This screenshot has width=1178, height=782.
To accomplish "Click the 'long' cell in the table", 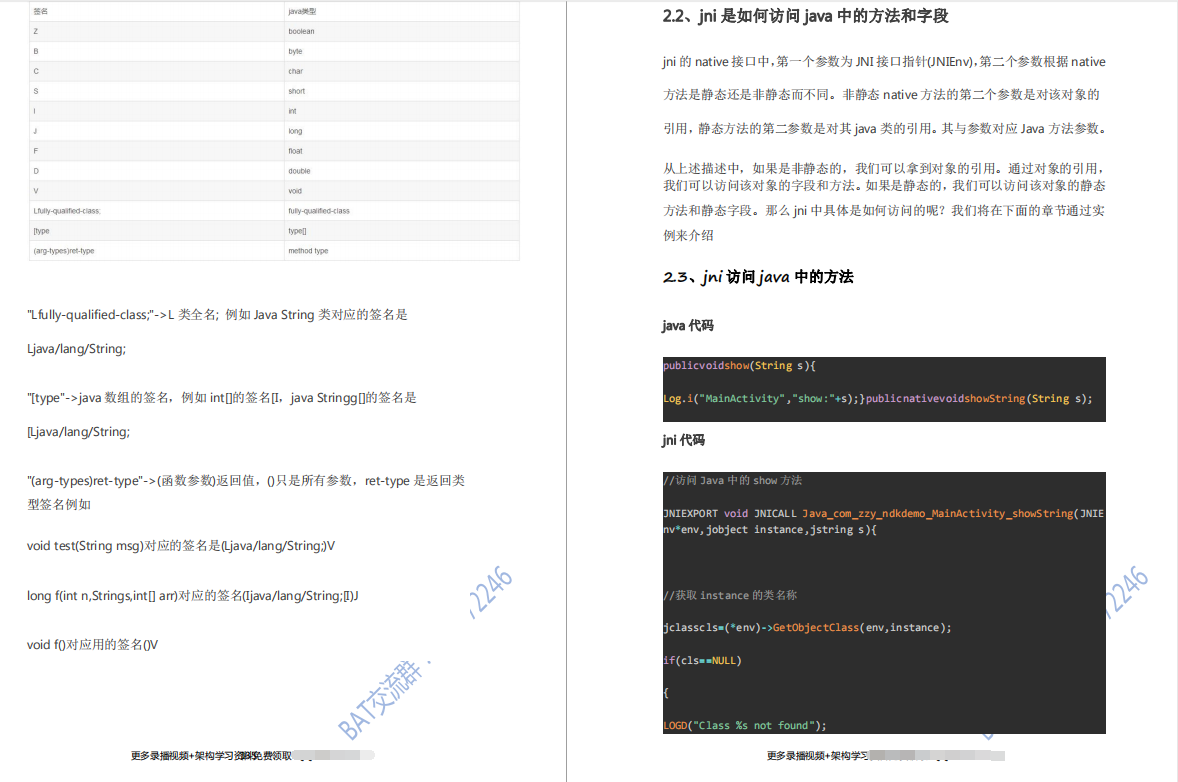I will click(x=401, y=131).
